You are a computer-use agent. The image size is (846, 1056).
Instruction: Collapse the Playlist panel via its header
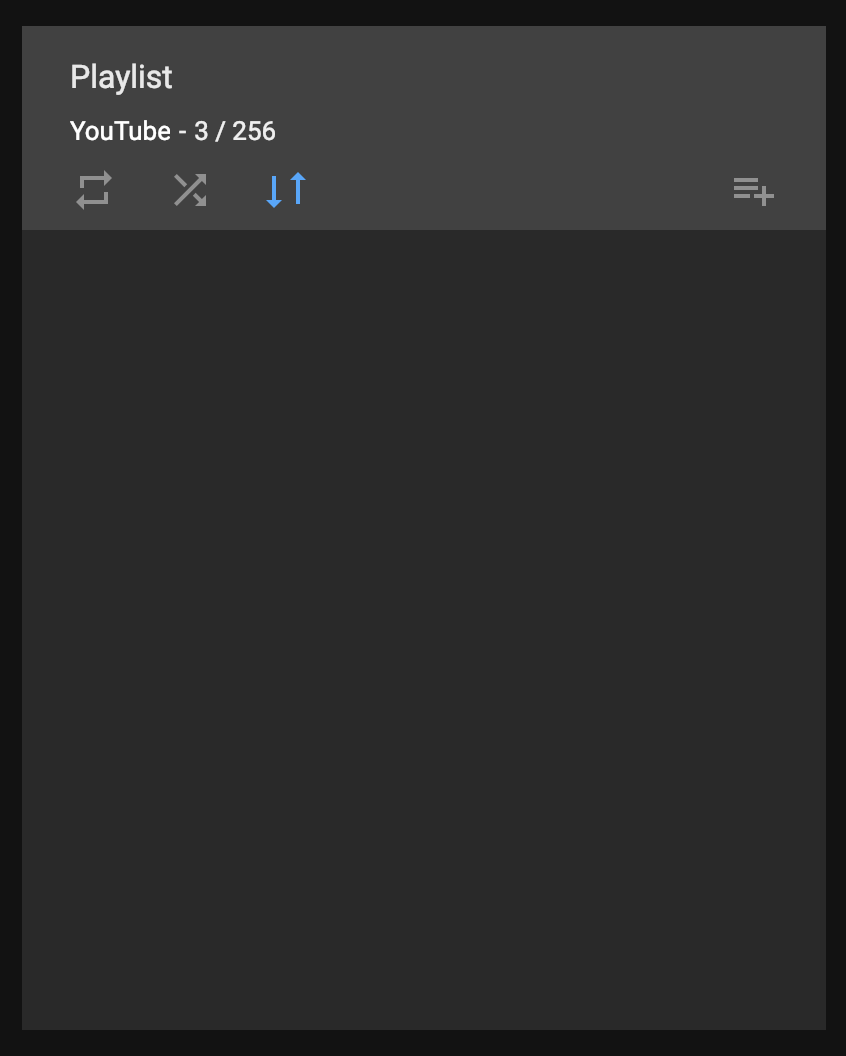click(x=121, y=77)
